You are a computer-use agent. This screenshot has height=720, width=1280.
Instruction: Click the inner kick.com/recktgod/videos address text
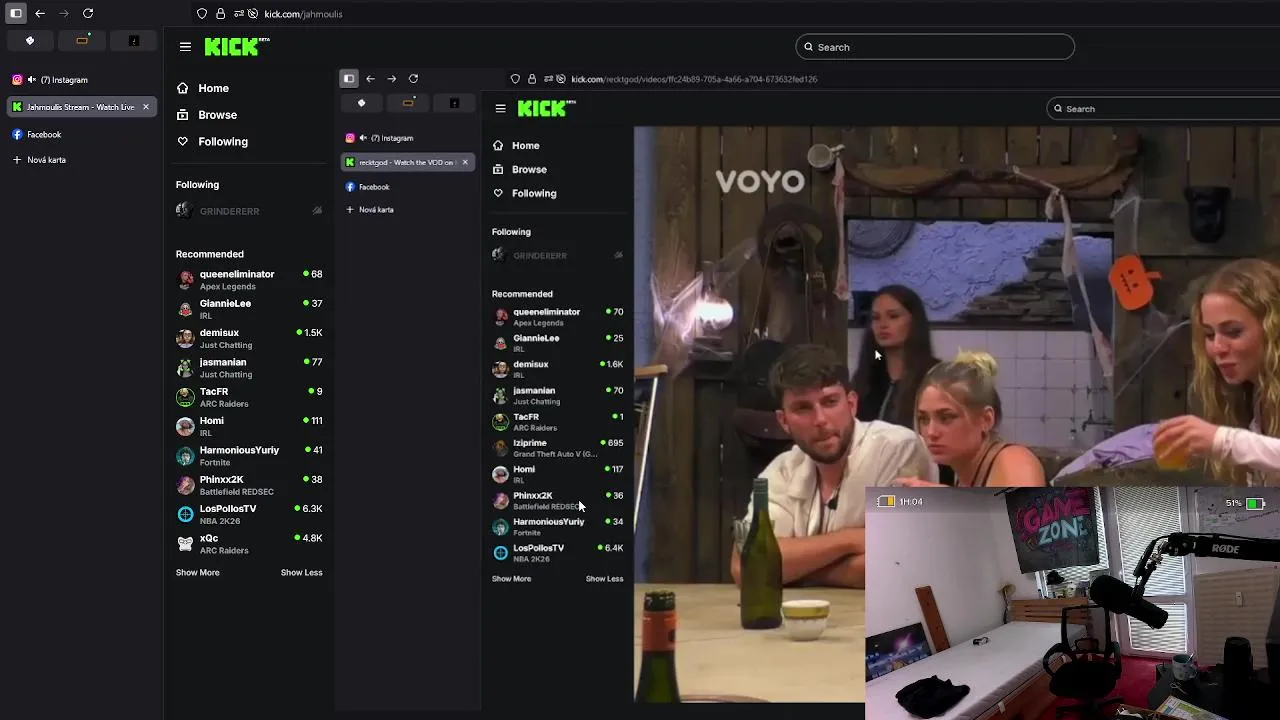click(x=694, y=79)
